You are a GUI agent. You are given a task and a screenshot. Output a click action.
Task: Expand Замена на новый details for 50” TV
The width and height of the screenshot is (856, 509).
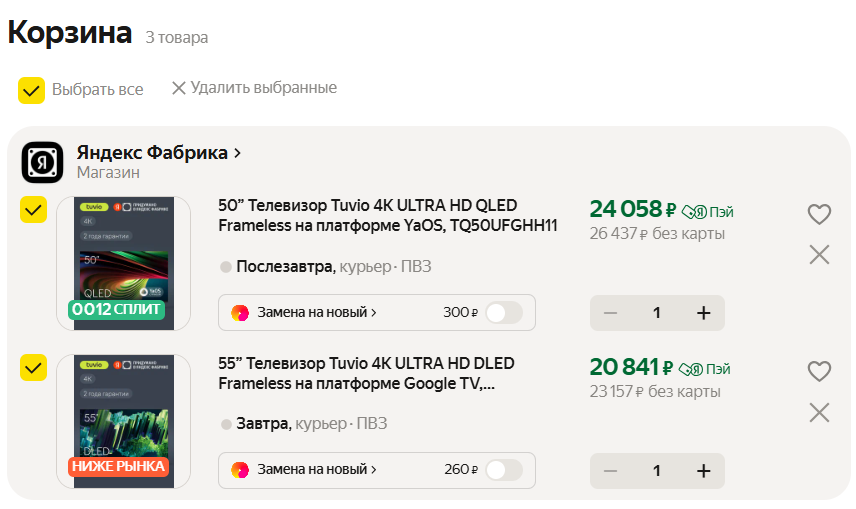[316, 313]
